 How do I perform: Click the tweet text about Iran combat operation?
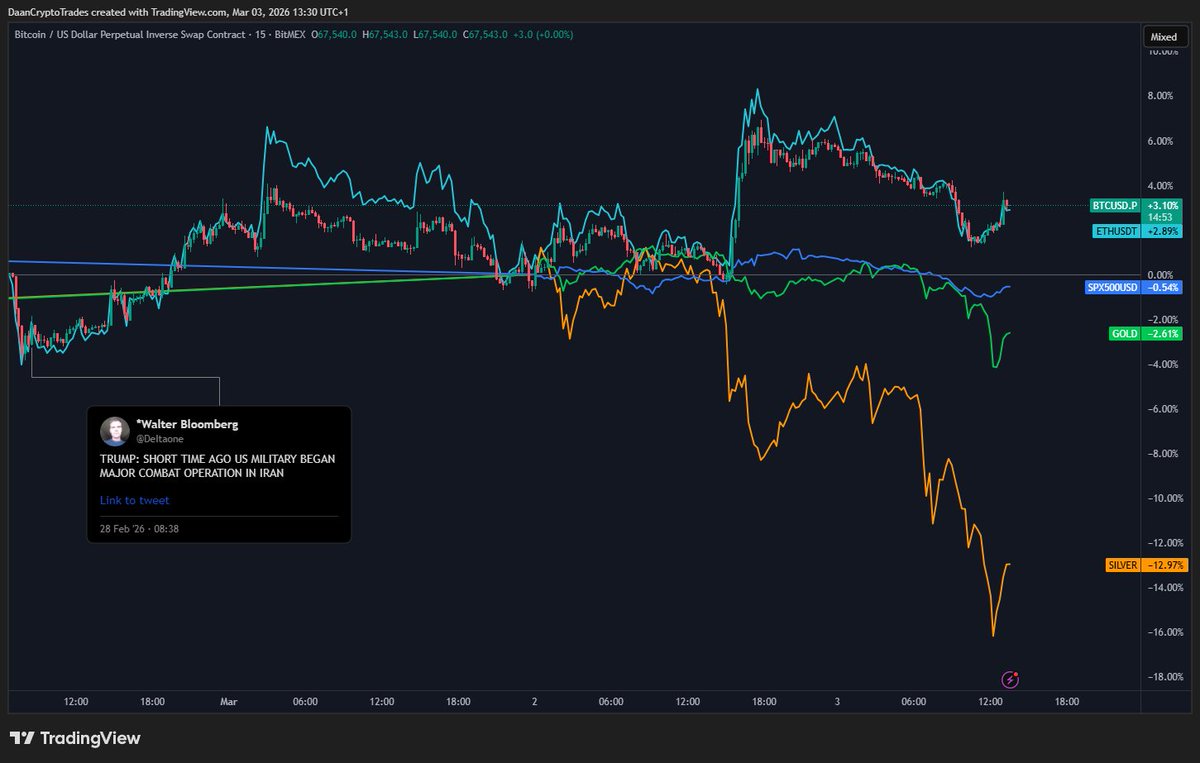(x=216, y=465)
